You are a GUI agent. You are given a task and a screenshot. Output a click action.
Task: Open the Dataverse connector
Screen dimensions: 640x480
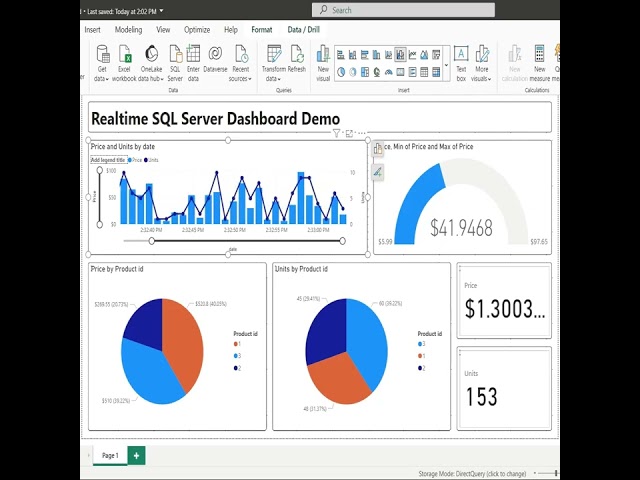pyautogui.click(x=215, y=59)
